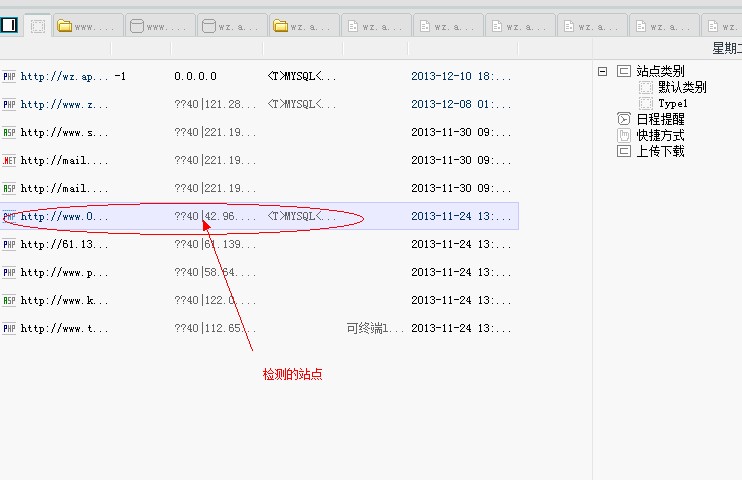Image resolution: width=742 pixels, height=480 pixels.
Task: Click the PHP icon beside http://wz.ap...
Action: tap(9, 76)
